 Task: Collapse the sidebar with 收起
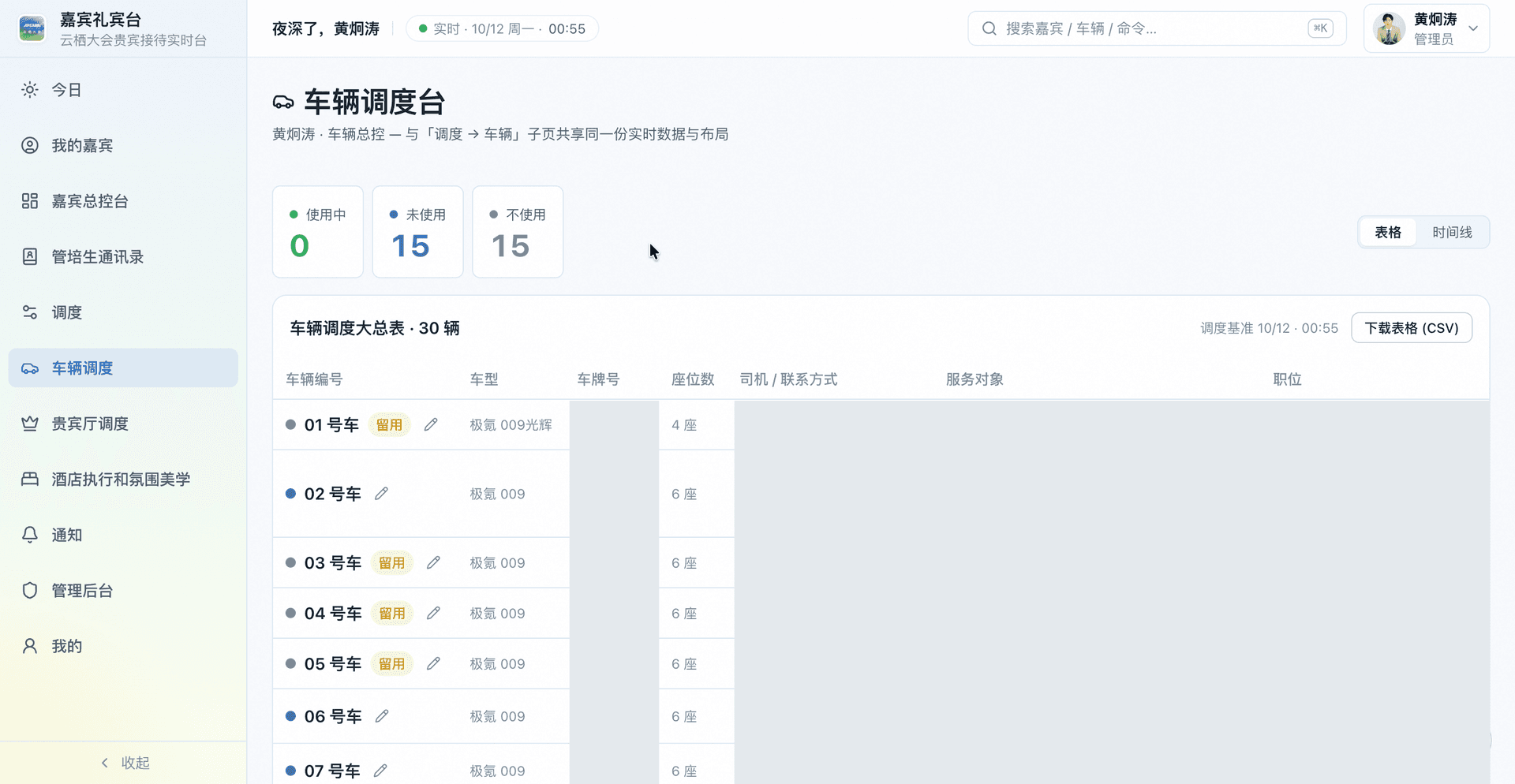coord(124,763)
